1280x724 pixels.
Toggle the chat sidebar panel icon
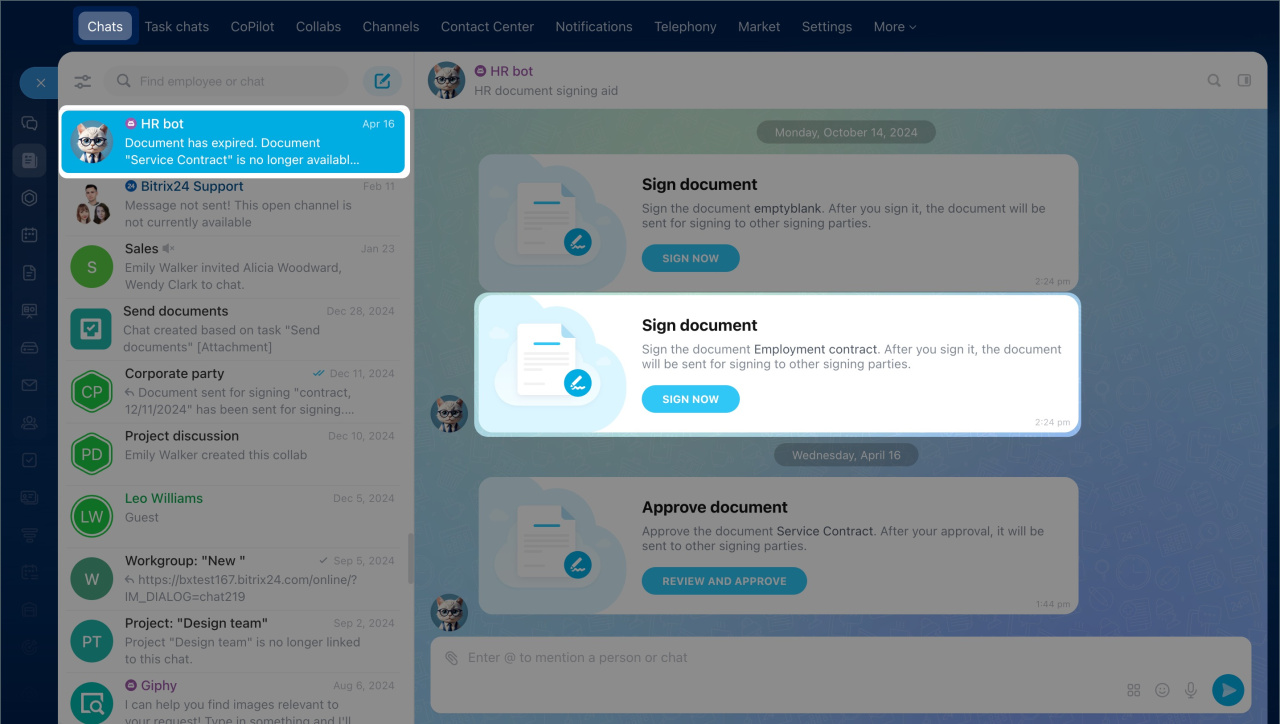[1244, 81]
